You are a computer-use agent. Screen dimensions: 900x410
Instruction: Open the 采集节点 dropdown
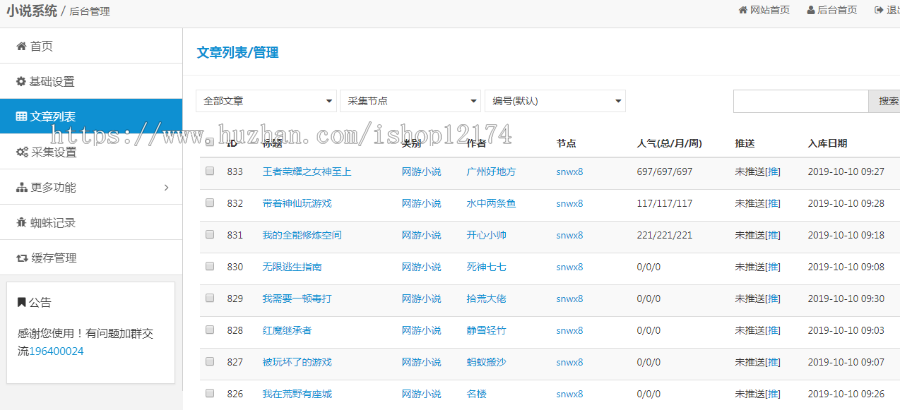click(x=410, y=100)
